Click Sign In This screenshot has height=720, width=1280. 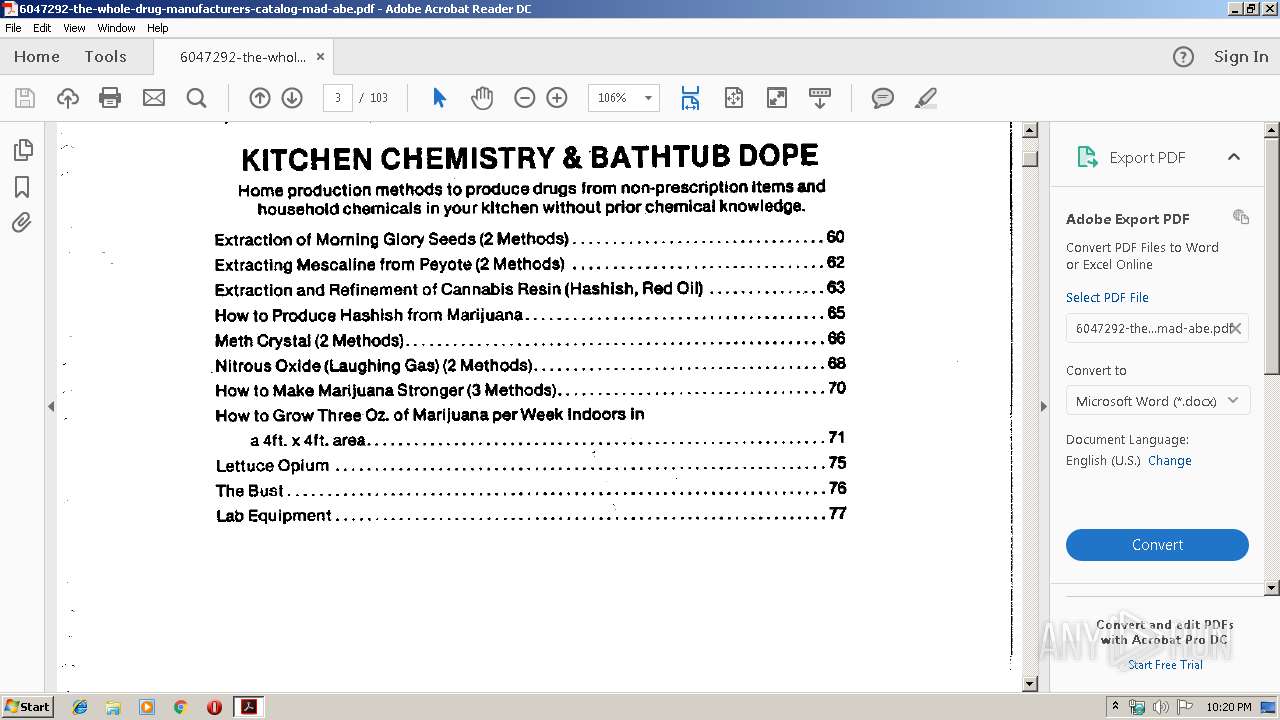coord(1241,57)
